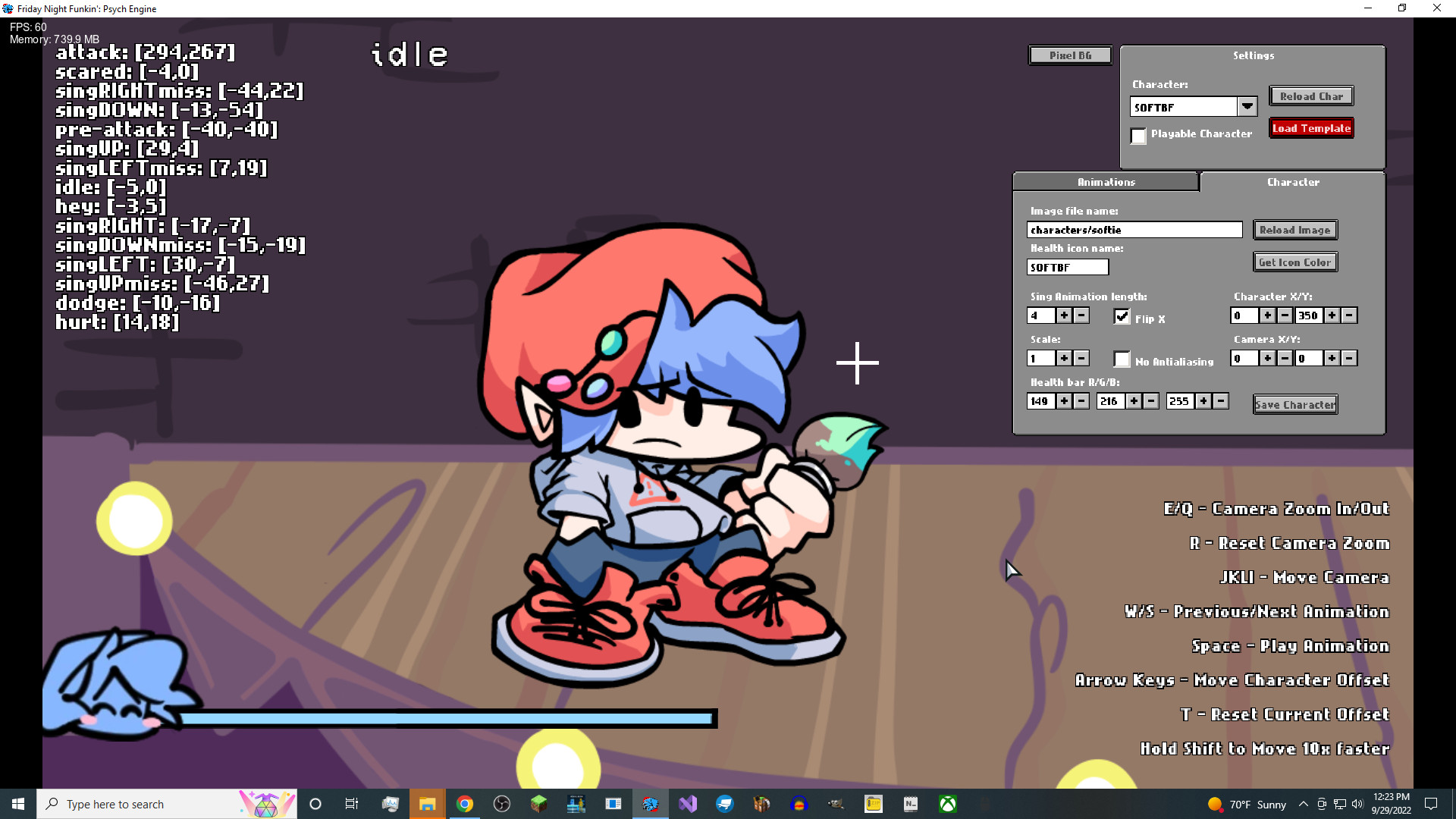Click the Save Character button
This screenshot has height=819, width=1456.
[x=1294, y=404]
